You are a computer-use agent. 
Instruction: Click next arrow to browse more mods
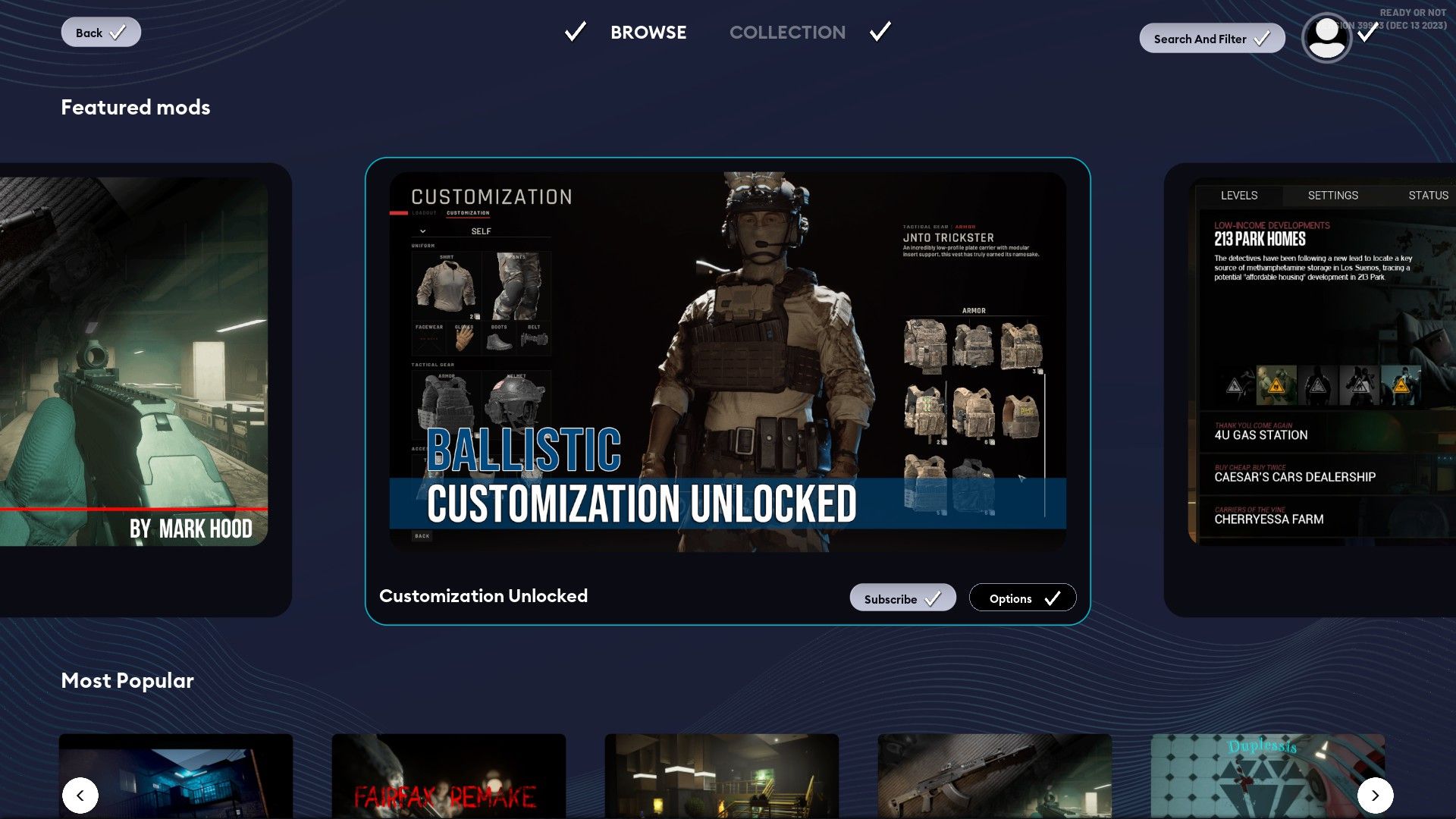pos(1376,794)
